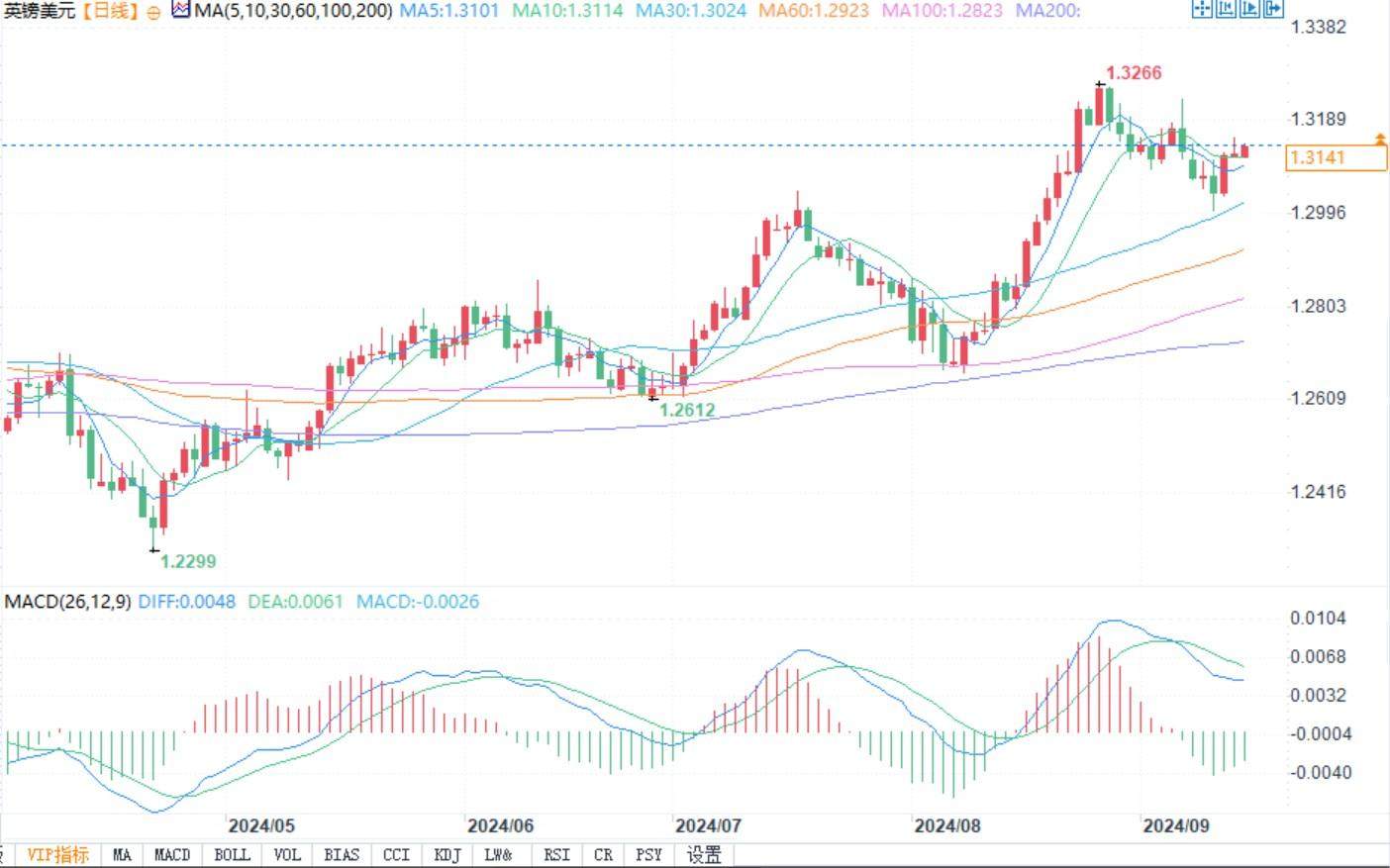
Task: Click the orange circle icon beside 日线
Action: click(x=153, y=12)
